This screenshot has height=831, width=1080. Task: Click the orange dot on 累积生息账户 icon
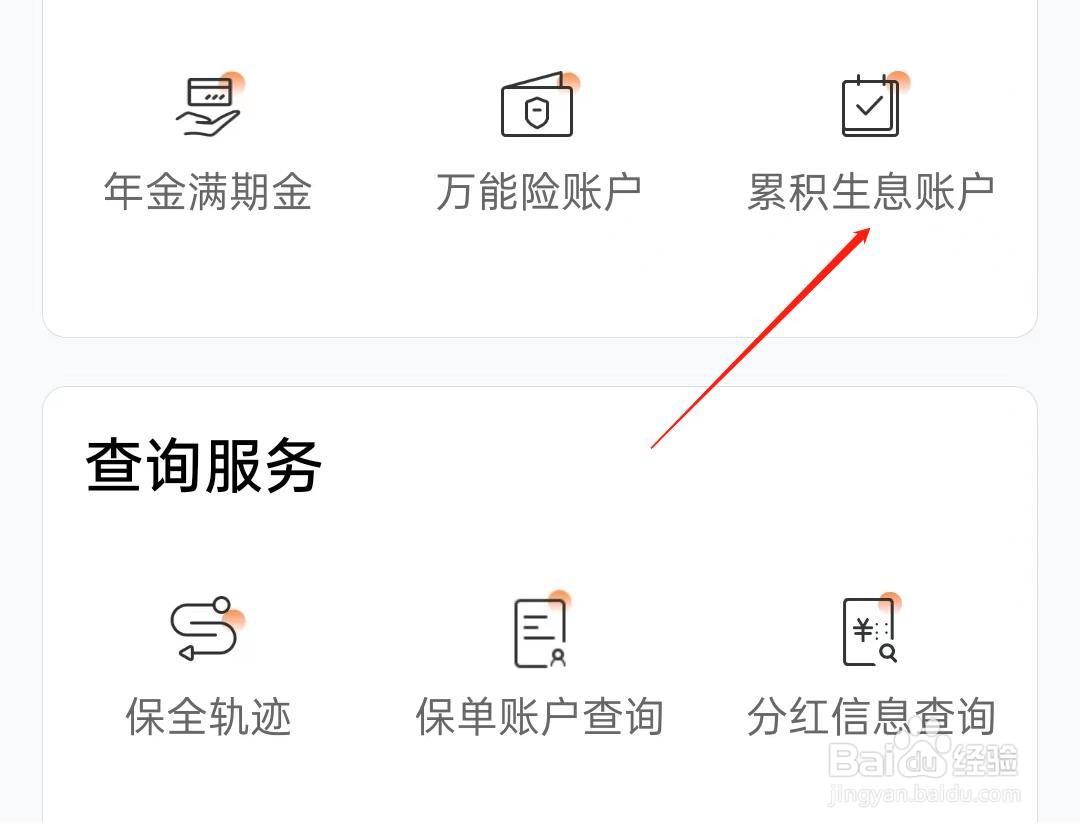tap(898, 82)
